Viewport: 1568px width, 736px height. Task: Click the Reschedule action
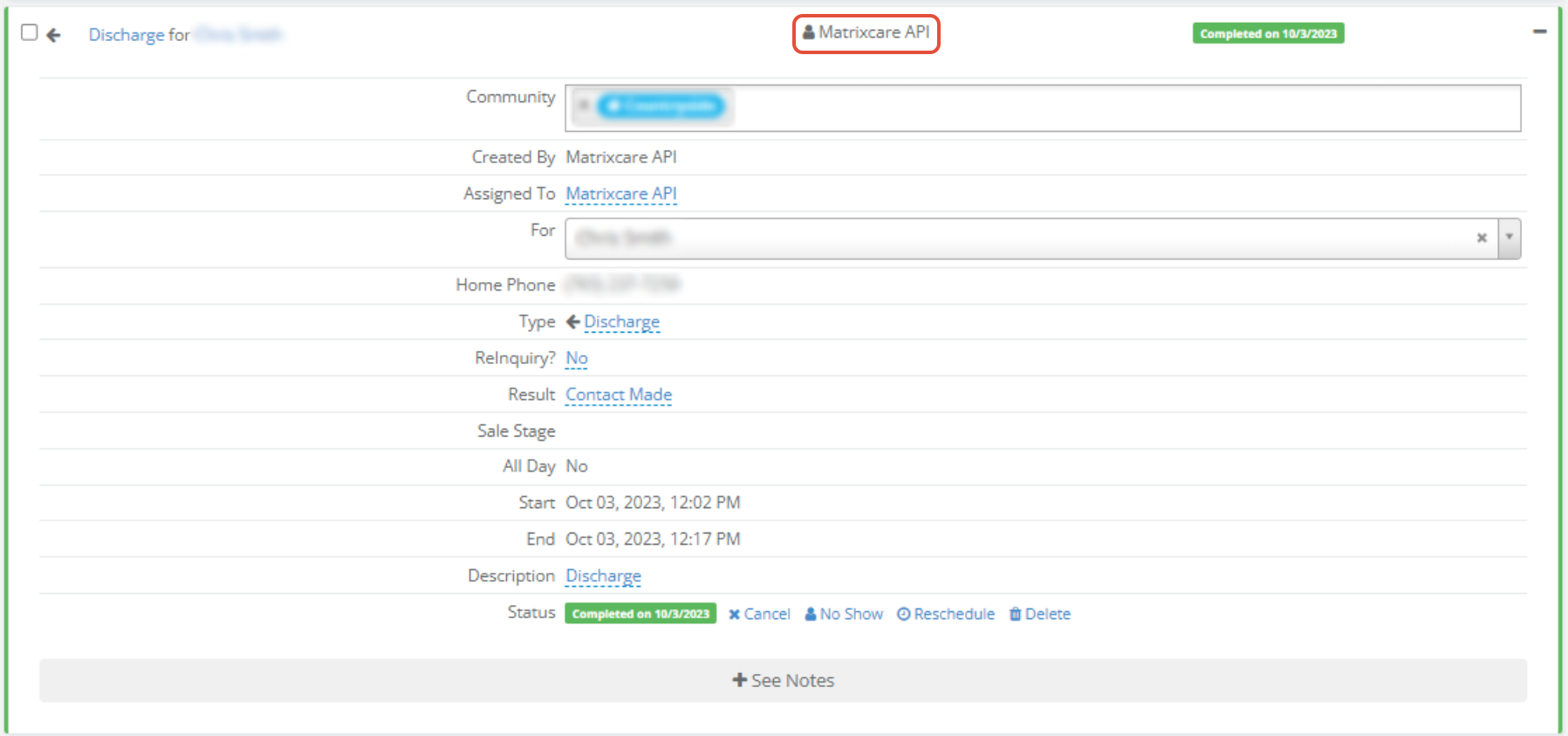(x=946, y=614)
